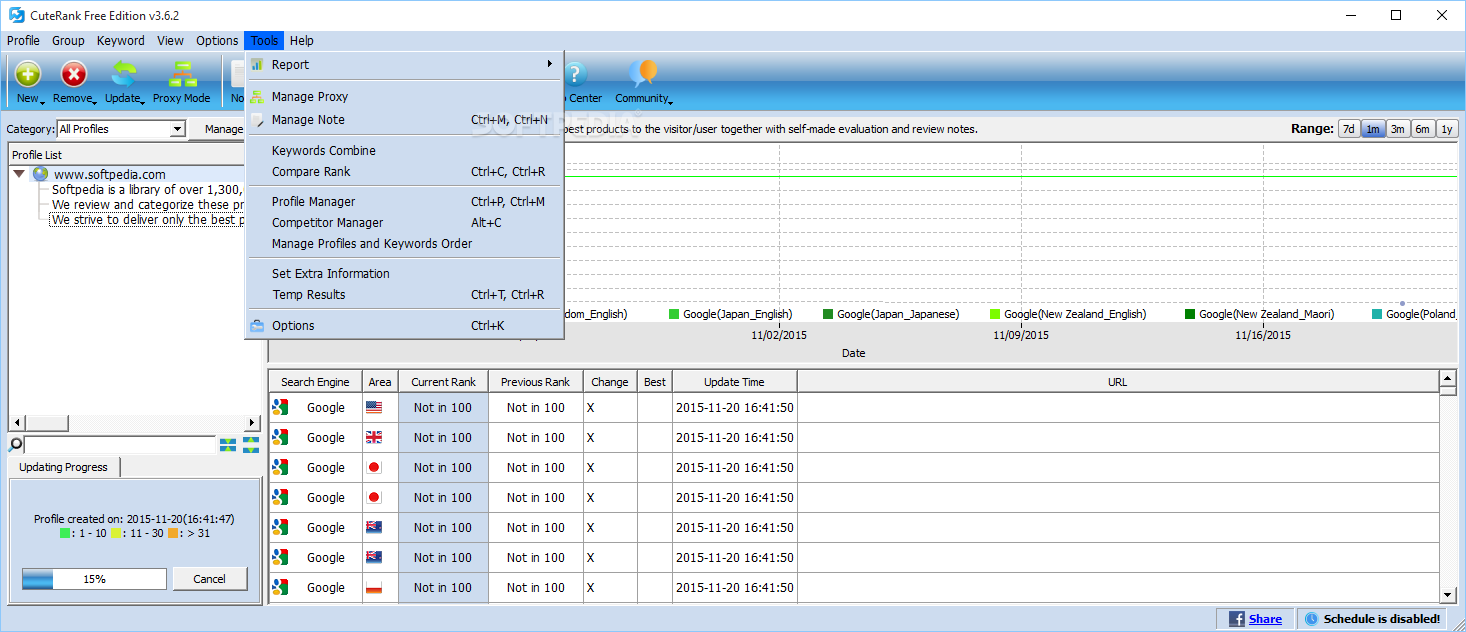Open the Keyword menu
The image size is (1466, 632).
[x=121, y=41]
